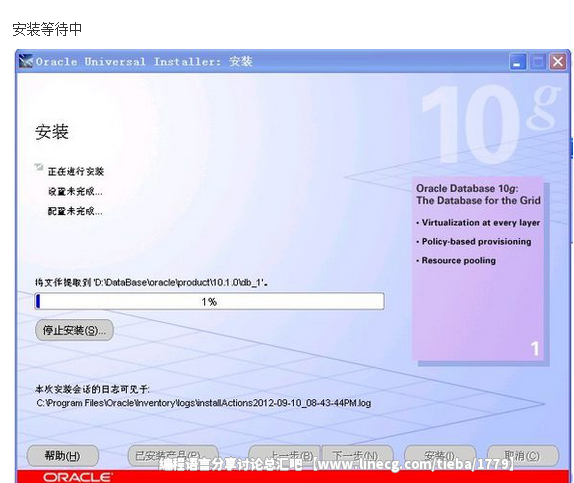Screen dimensions: 574x483
Task: Go back with the 上一步(B) button
Action: [284, 456]
